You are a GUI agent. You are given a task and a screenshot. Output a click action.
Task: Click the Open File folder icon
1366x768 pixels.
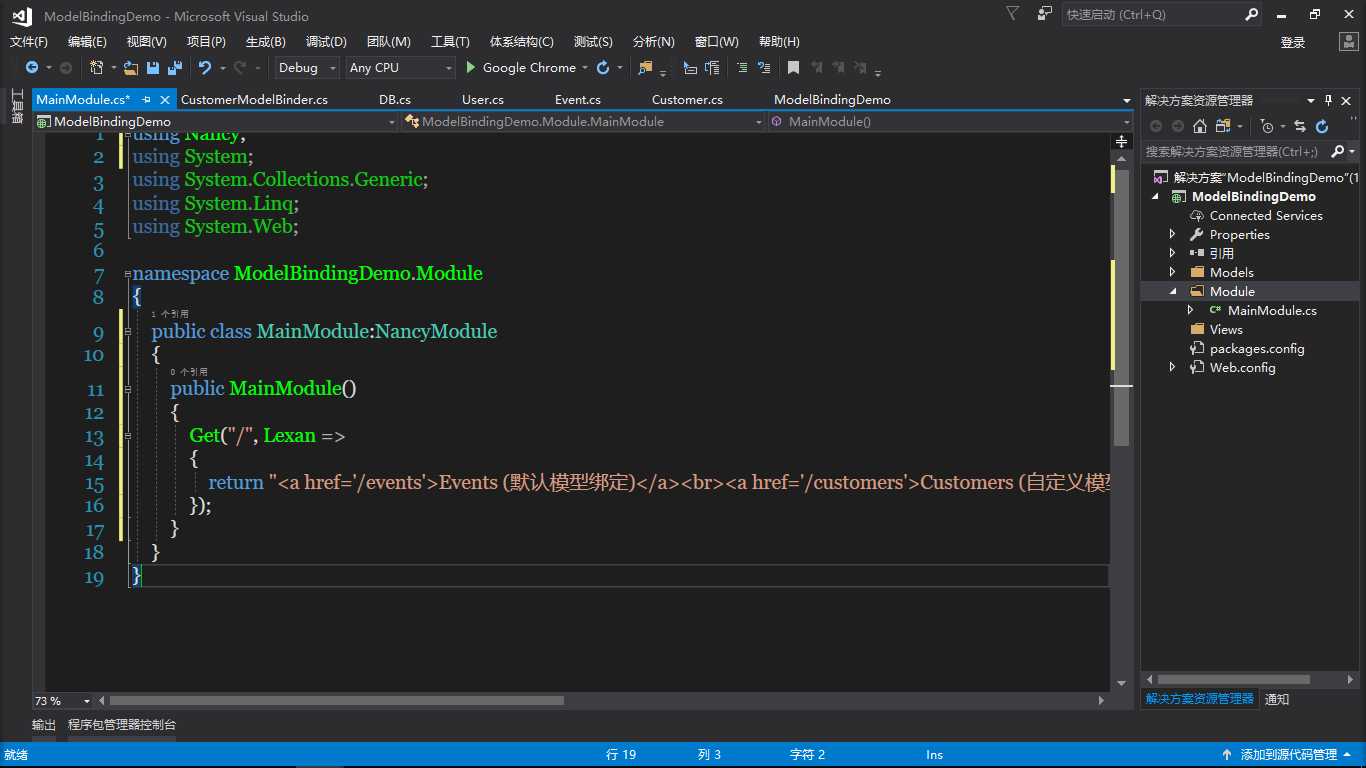click(131, 68)
